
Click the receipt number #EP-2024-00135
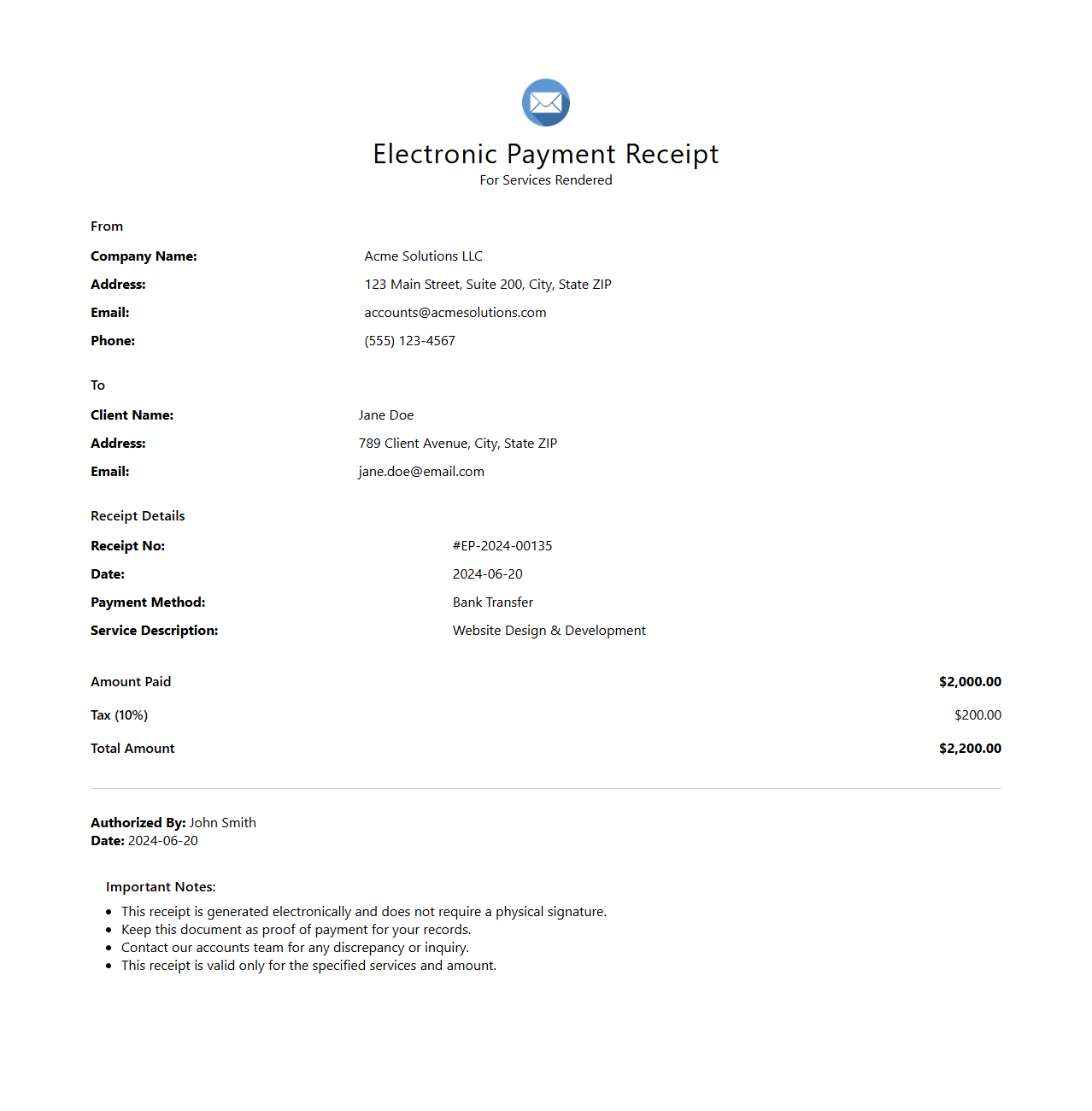[x=502, y=546]
